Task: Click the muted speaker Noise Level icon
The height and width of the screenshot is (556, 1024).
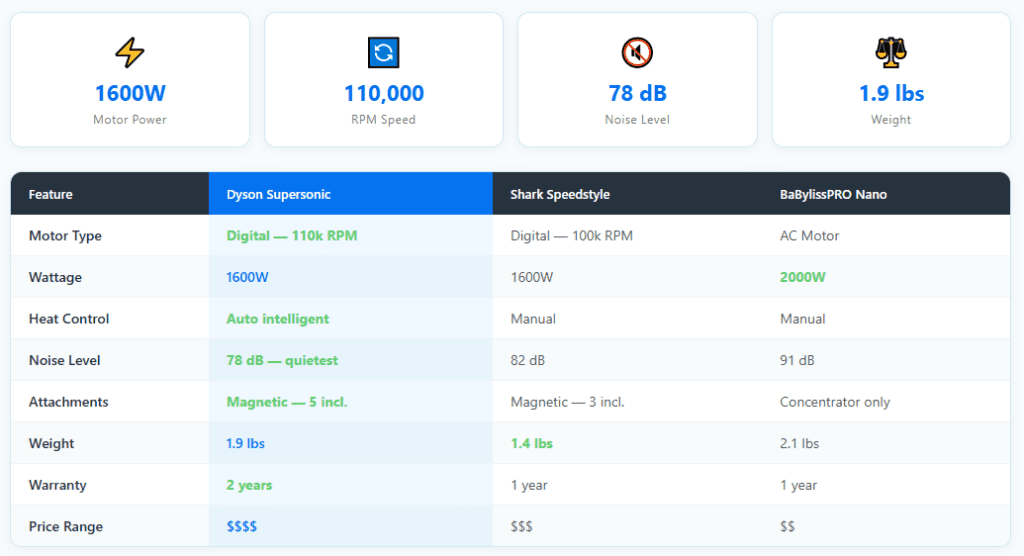Action: pos(637,52)
